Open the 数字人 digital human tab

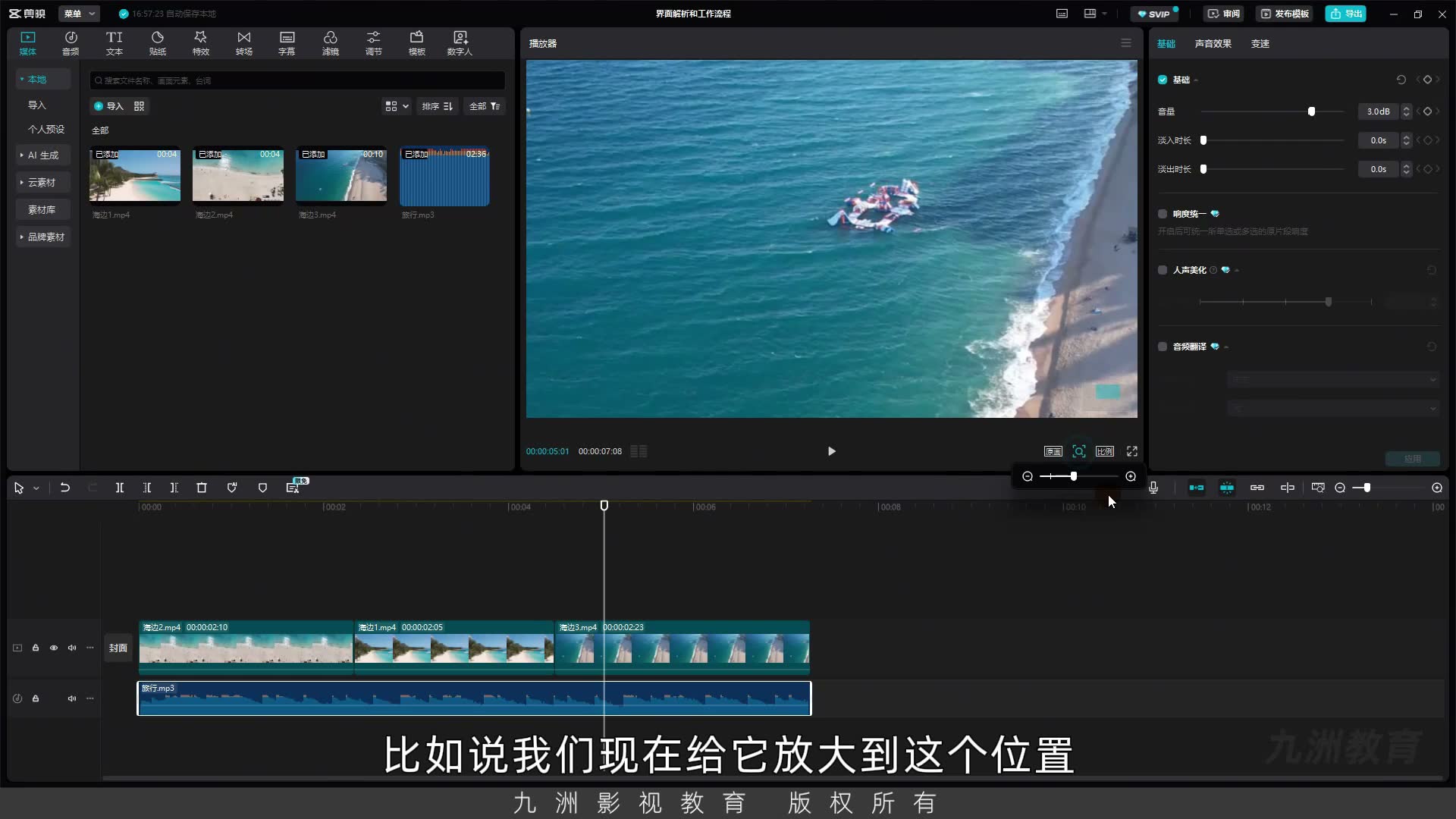[x=460, y=43]
